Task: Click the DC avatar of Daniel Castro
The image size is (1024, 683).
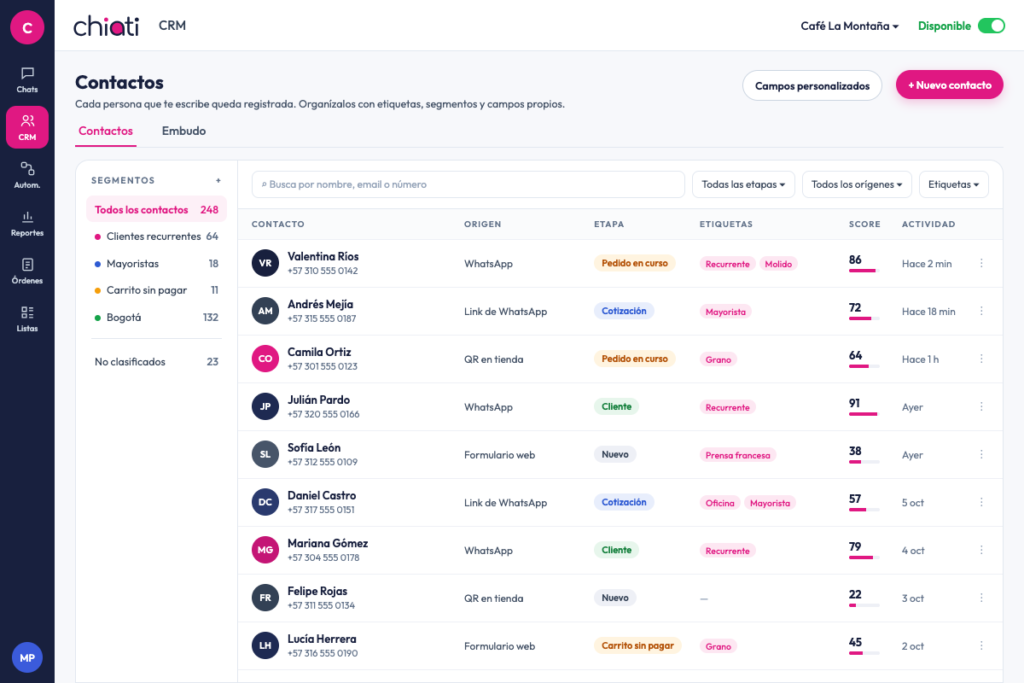Action: tap(265, 502)
